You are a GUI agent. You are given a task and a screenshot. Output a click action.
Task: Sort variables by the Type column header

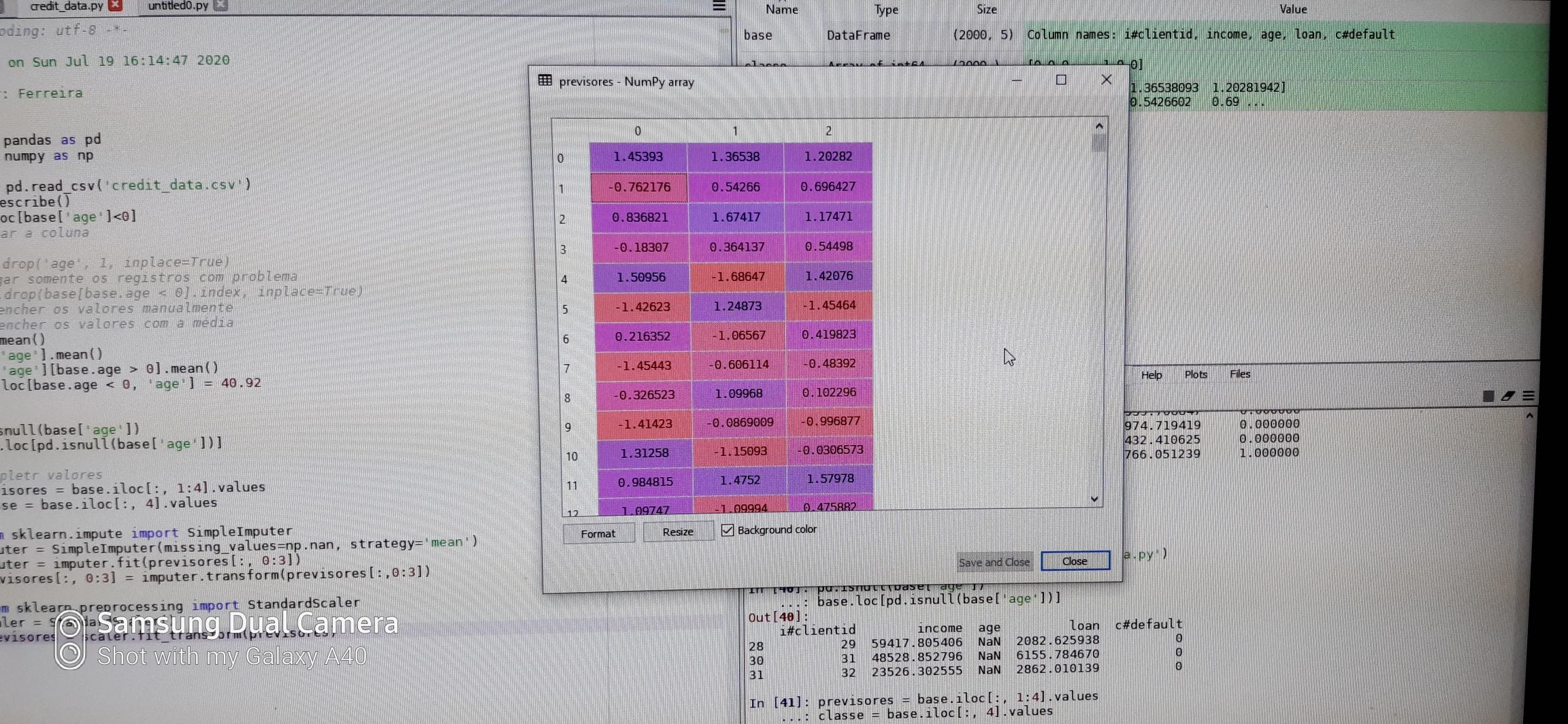tap(886, 10)
